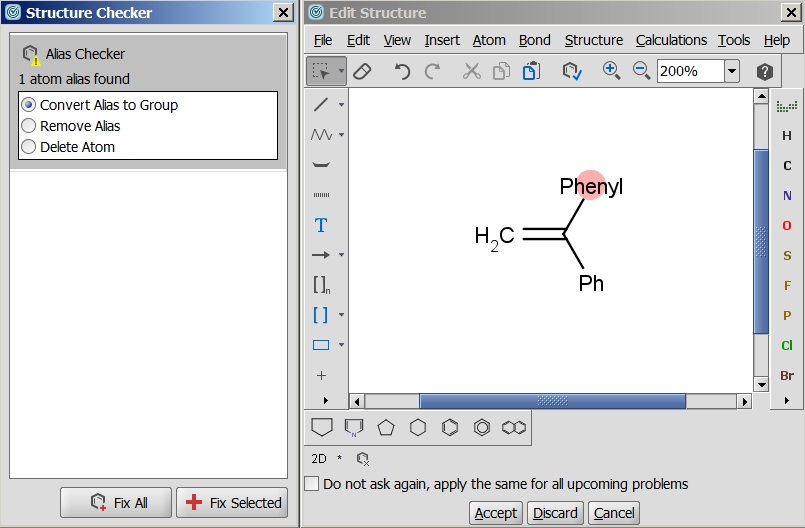This screenshot has width=805, height=528.
Task: Expand the chain tool options arrow
Action: click(x=341, y=135)
